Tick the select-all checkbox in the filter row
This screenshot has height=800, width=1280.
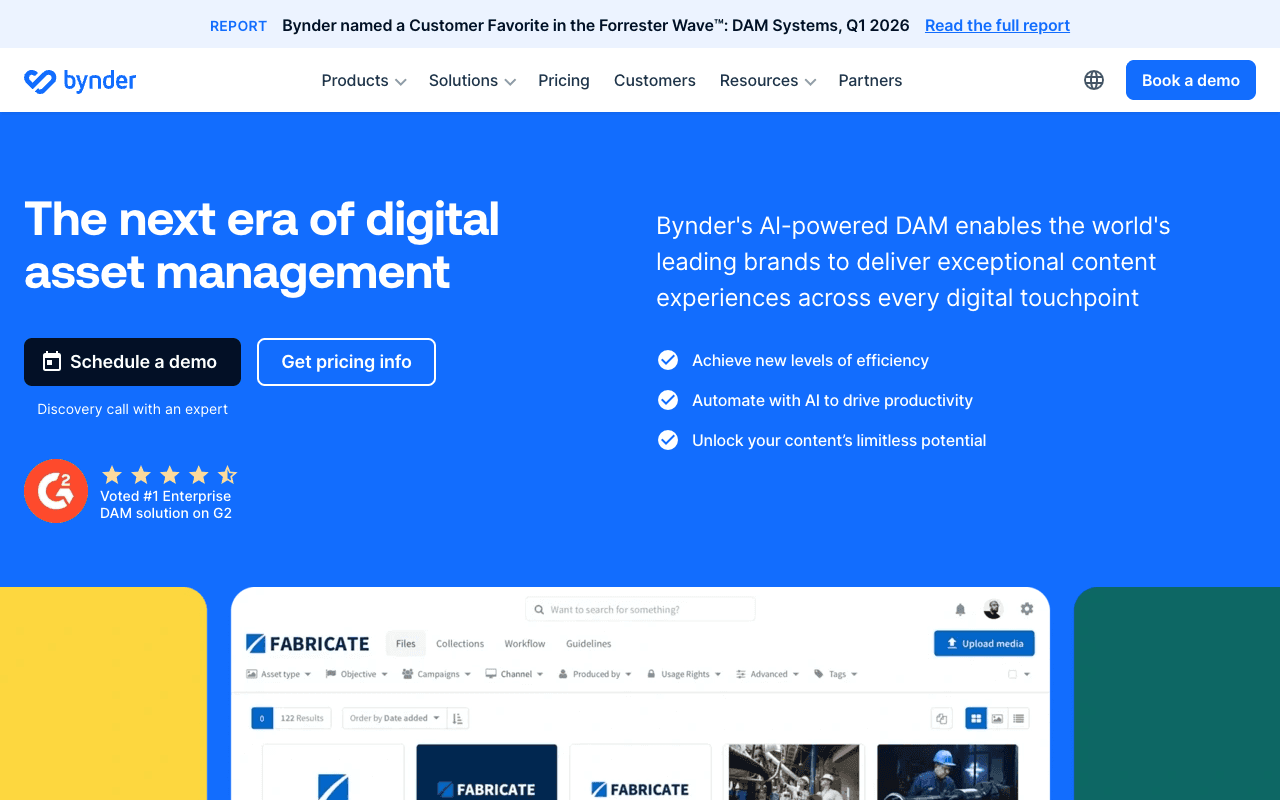pos(1012,674)
